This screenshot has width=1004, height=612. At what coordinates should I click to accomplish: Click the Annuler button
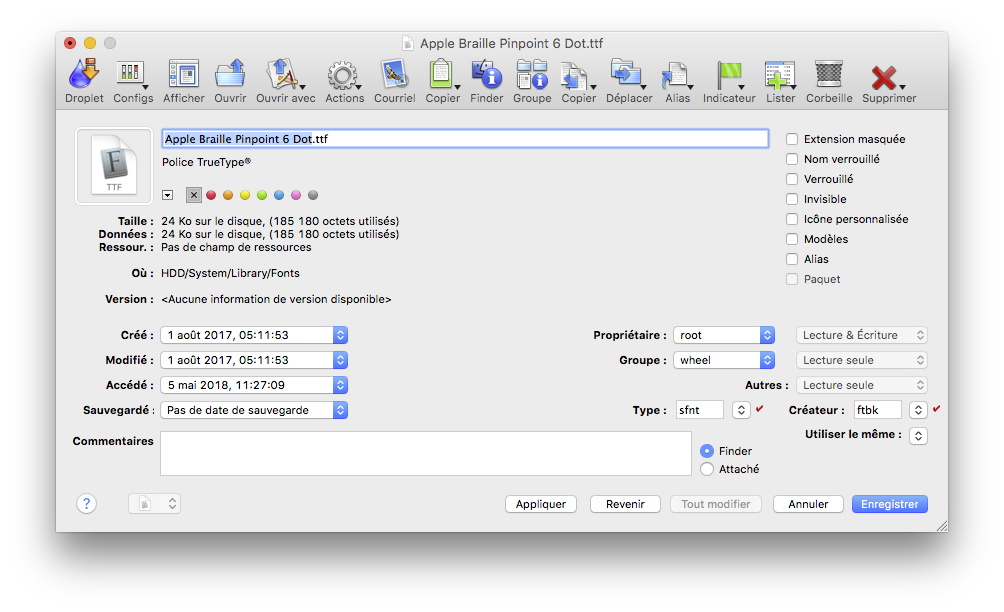tap(808, 504)
